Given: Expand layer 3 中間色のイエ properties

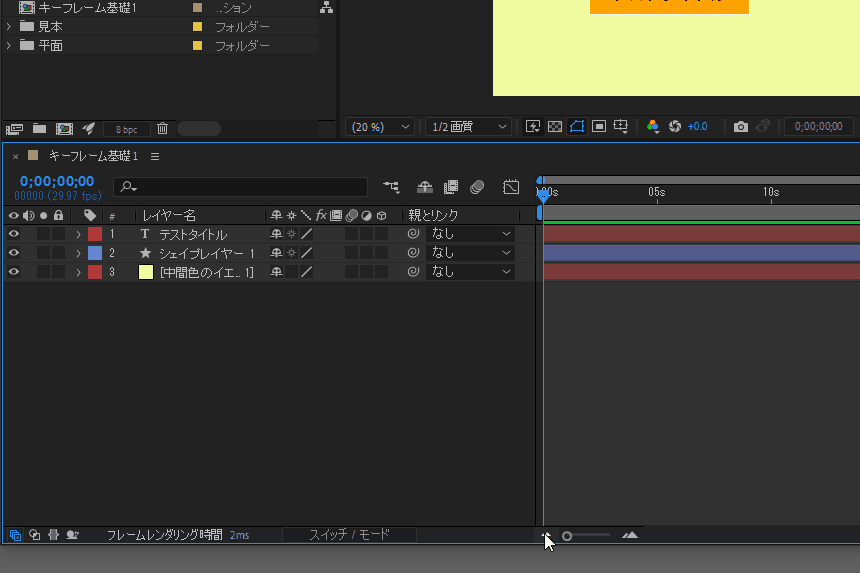Looking at the screenshot, I should [78, 273].
